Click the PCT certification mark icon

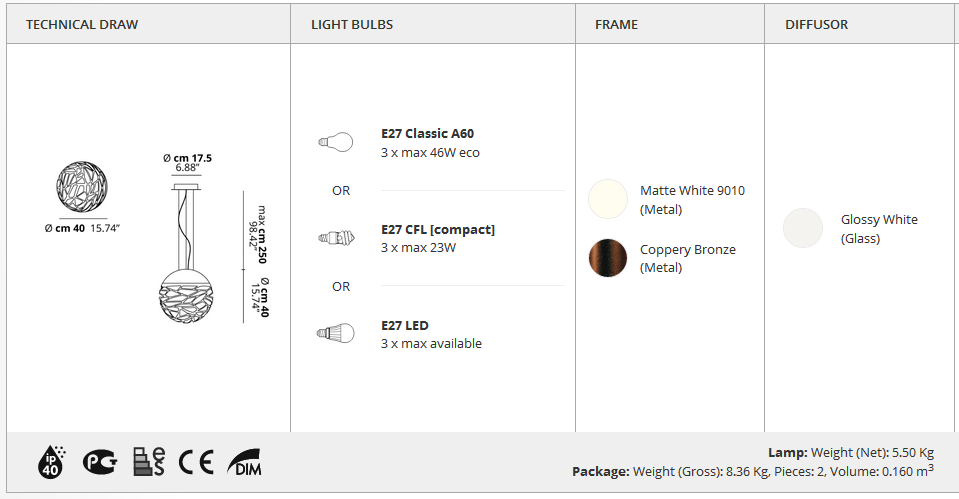click(x=99, y=461)
